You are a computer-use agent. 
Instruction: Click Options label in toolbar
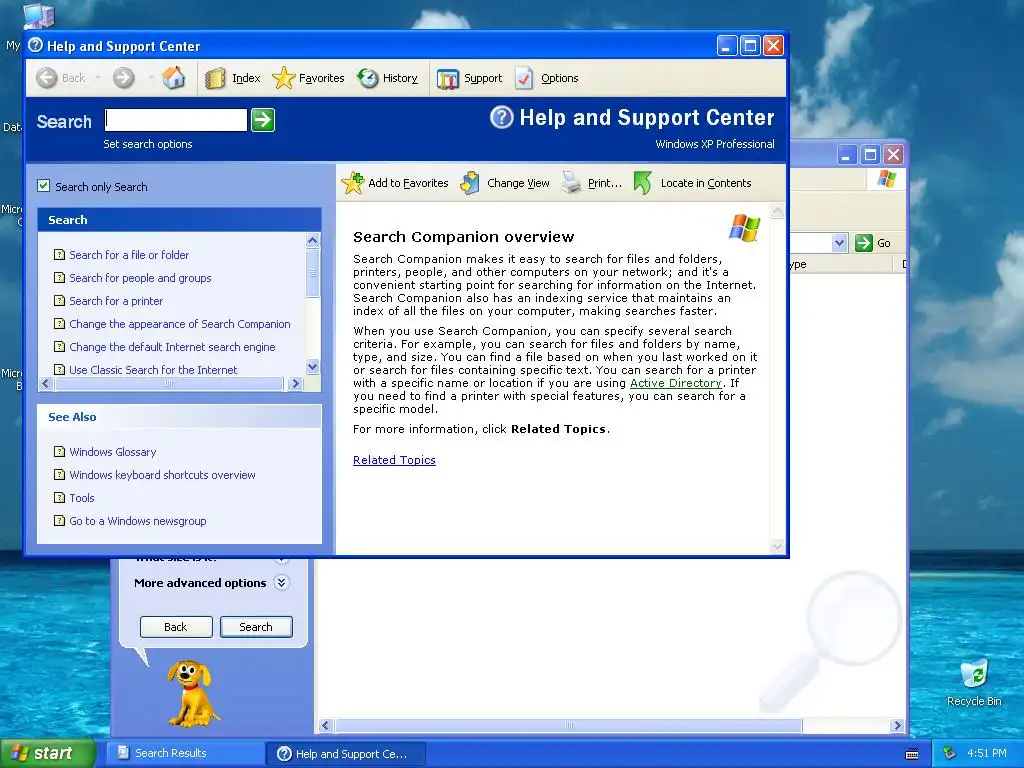point(560,78)
